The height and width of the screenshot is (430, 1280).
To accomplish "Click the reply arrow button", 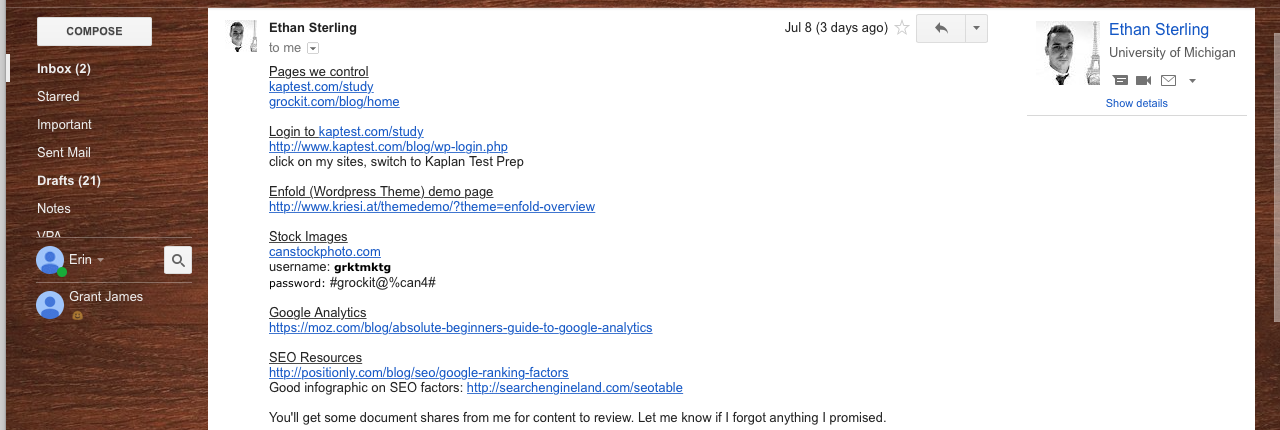I will [940, 28].
